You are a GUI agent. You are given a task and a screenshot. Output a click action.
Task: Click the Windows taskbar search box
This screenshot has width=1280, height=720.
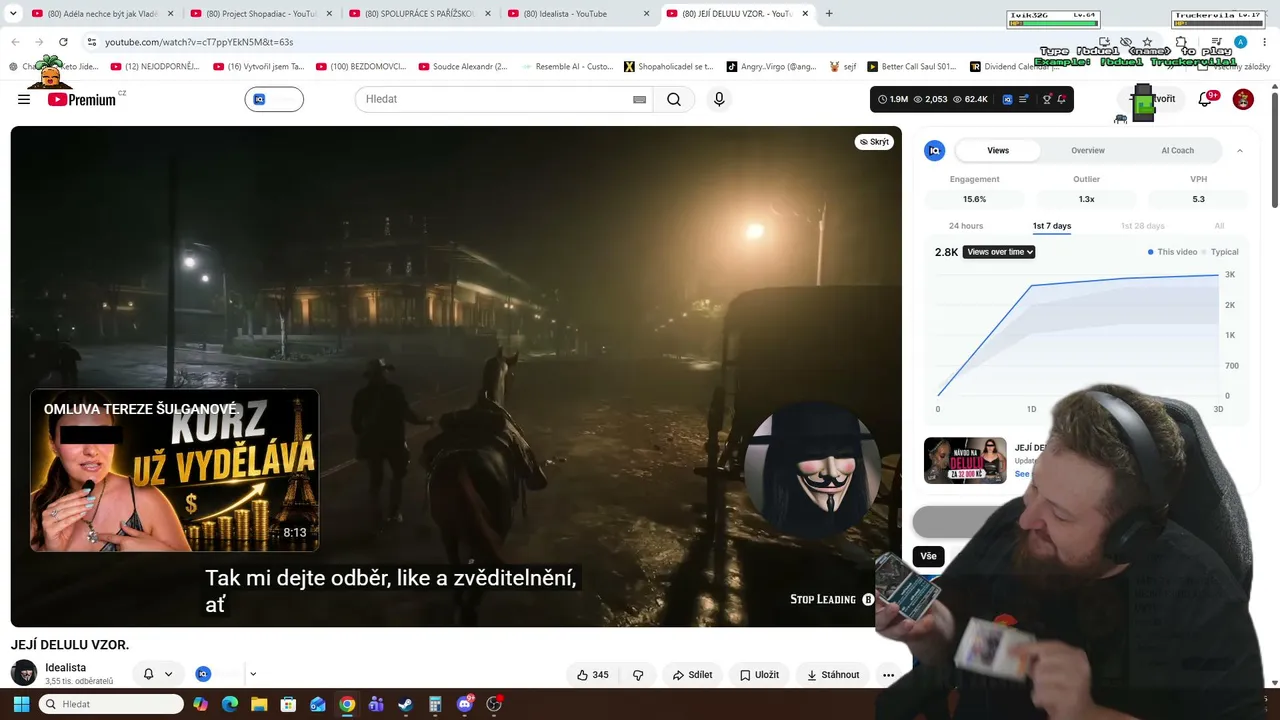tap(111, 704)
